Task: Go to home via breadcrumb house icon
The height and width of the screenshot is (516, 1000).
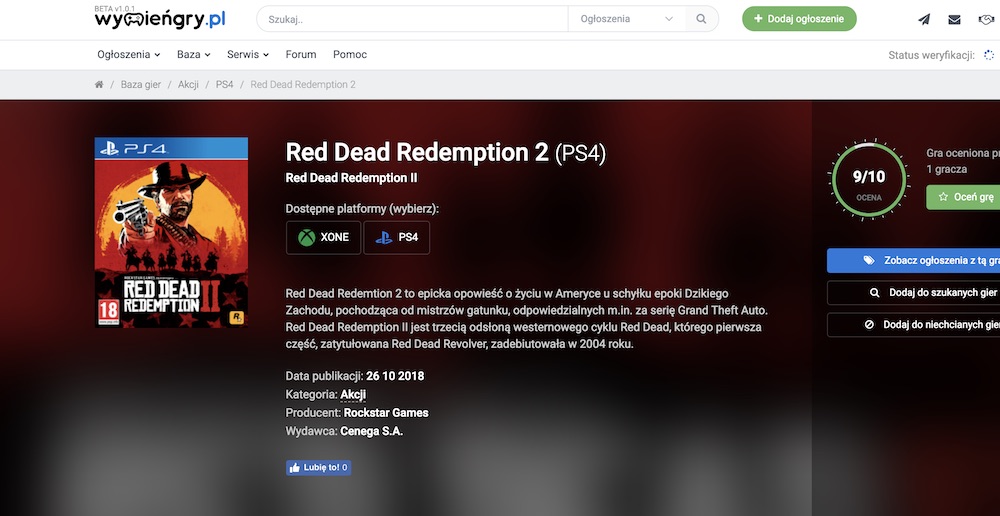Action: tap(99, 84)
